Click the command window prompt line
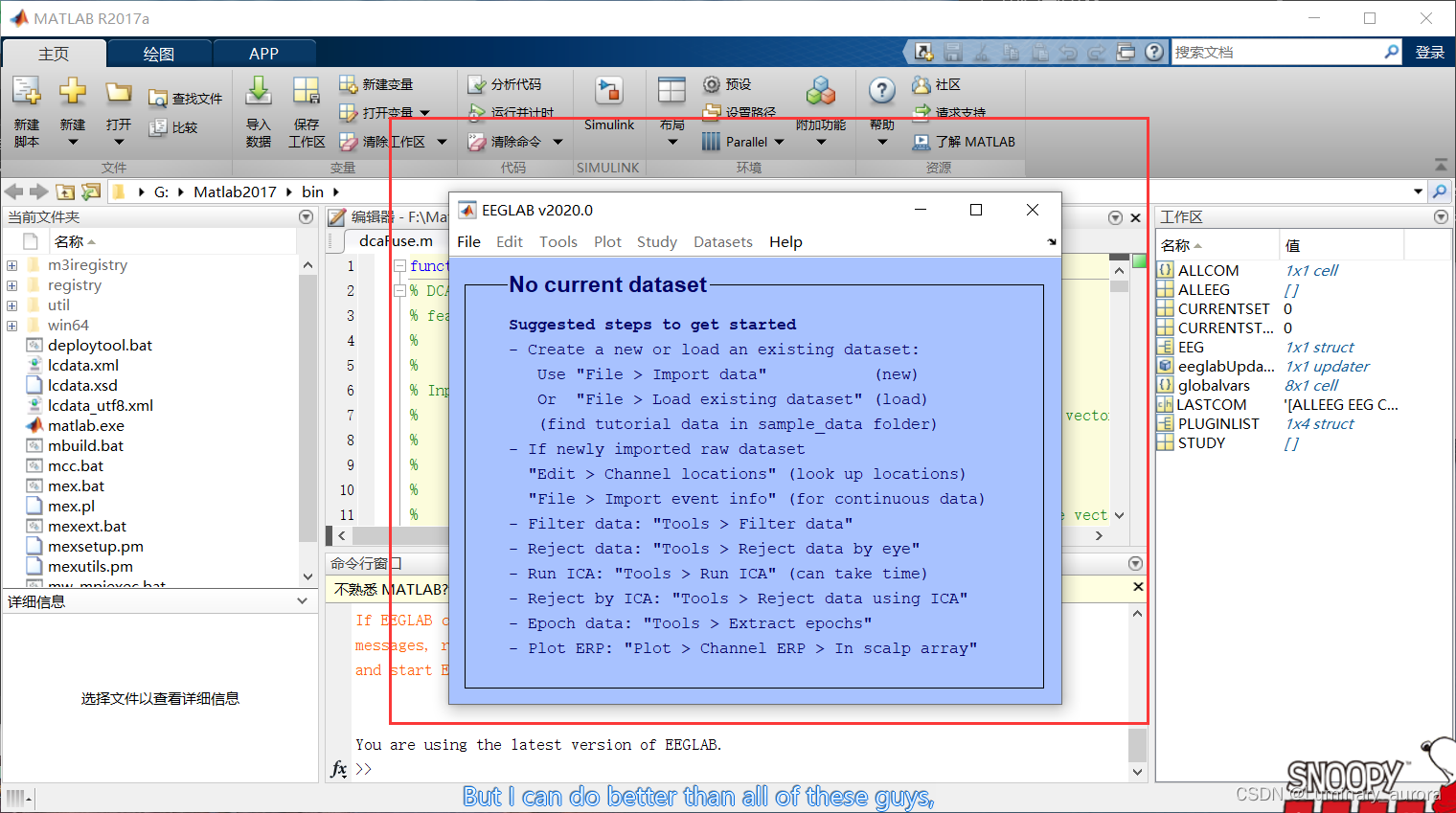Screen dimensions: 1456x813 point(738,769)
